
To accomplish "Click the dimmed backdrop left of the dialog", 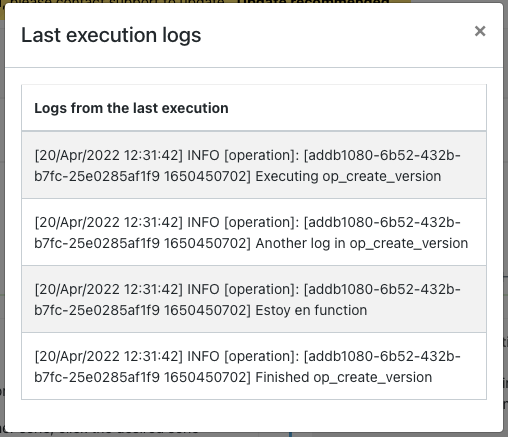I will (2, 217).
